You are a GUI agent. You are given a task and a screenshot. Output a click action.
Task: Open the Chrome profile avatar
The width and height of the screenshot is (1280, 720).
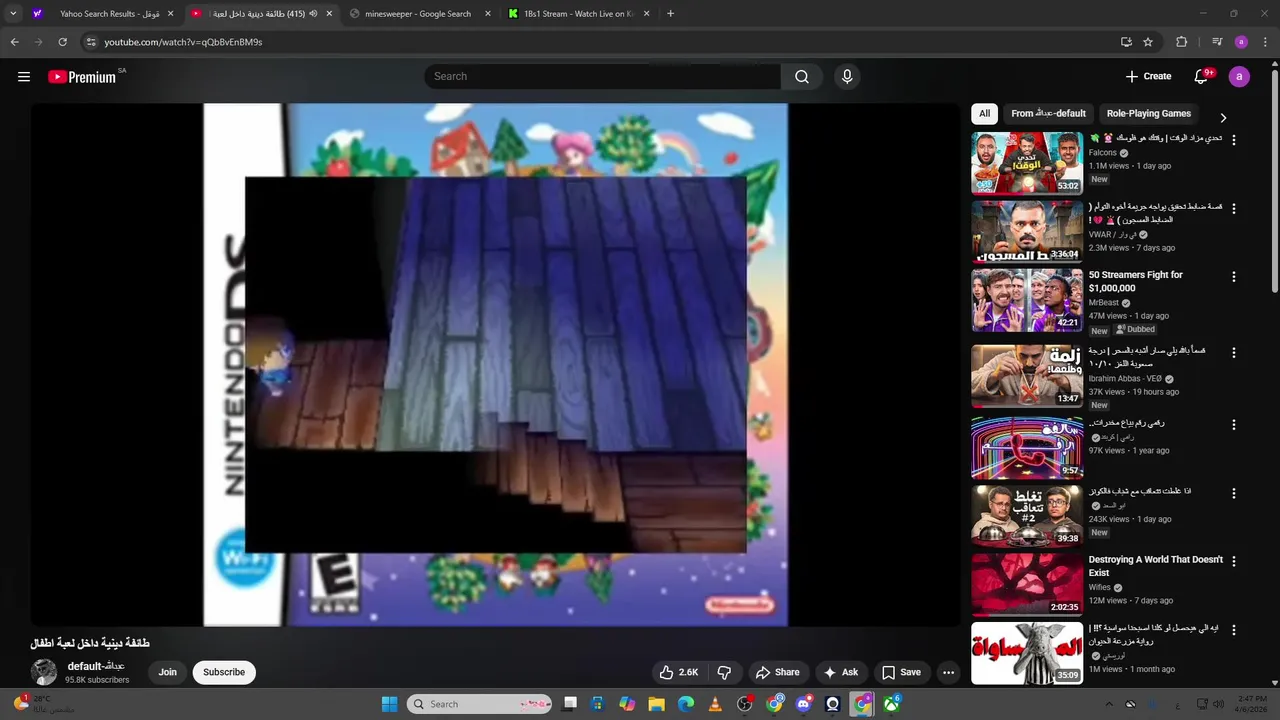pos(1241,42)
